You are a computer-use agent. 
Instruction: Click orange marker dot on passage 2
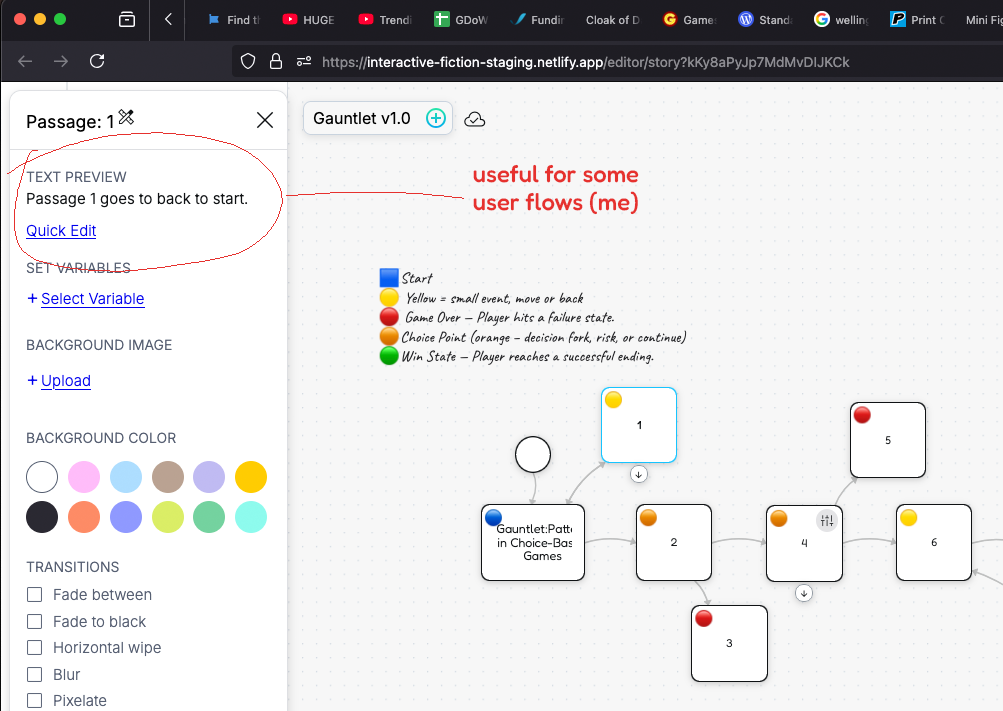(648, 517)
